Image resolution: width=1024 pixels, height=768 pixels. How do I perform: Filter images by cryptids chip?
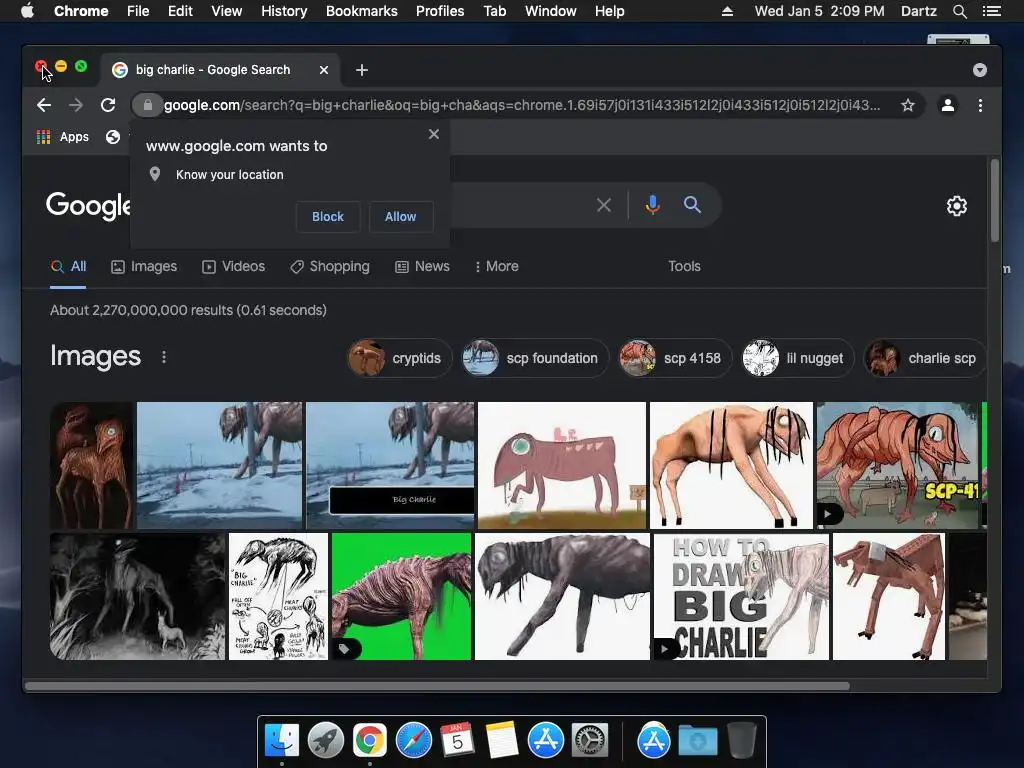399,358
